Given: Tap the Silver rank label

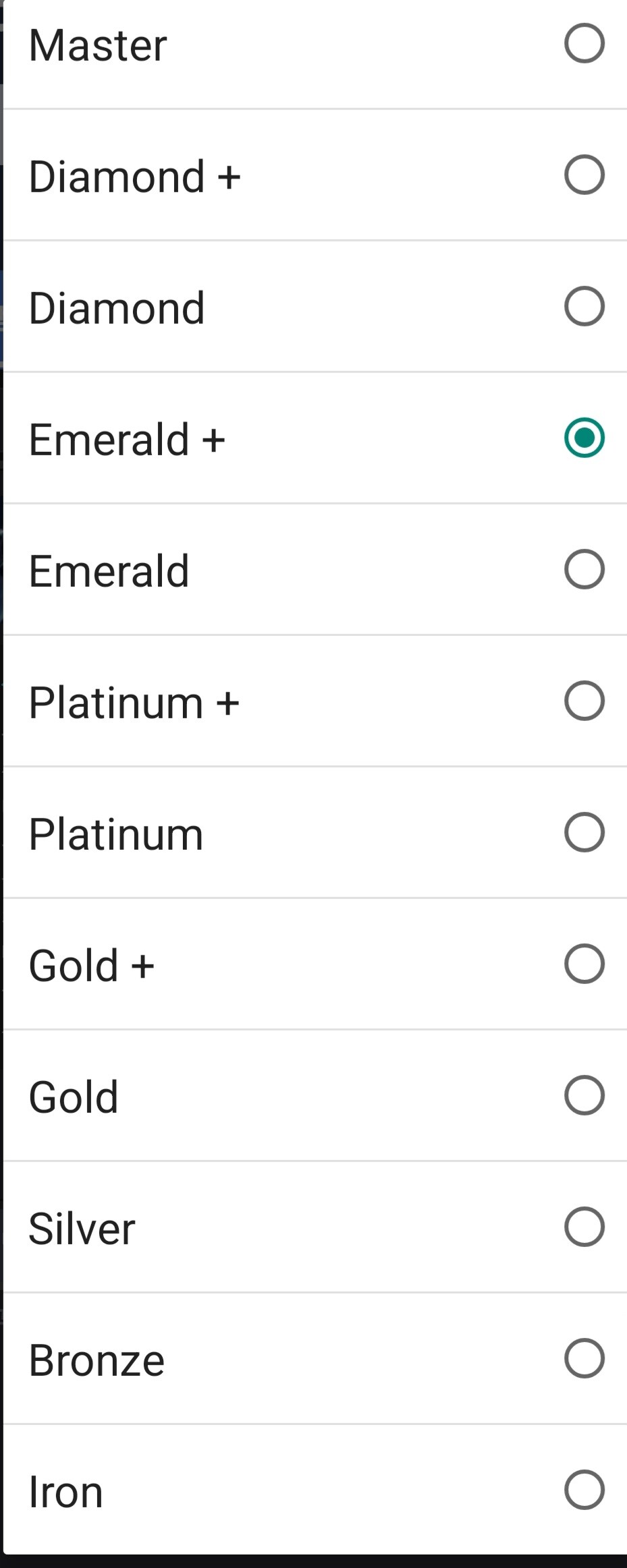Looking at the screenshot, I should [x=82, y=1229].
